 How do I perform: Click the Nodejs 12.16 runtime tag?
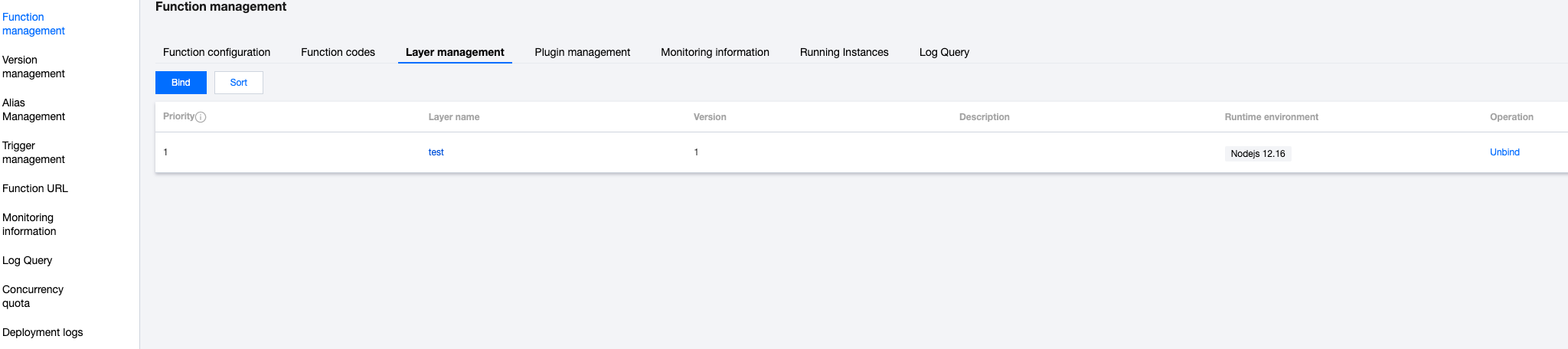(x=1257, y=154)
